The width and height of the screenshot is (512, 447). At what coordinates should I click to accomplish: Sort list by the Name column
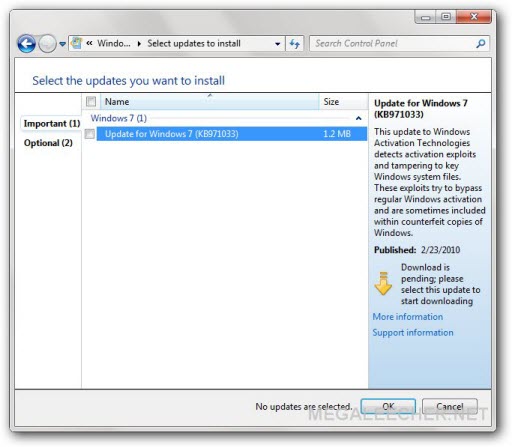210,102
